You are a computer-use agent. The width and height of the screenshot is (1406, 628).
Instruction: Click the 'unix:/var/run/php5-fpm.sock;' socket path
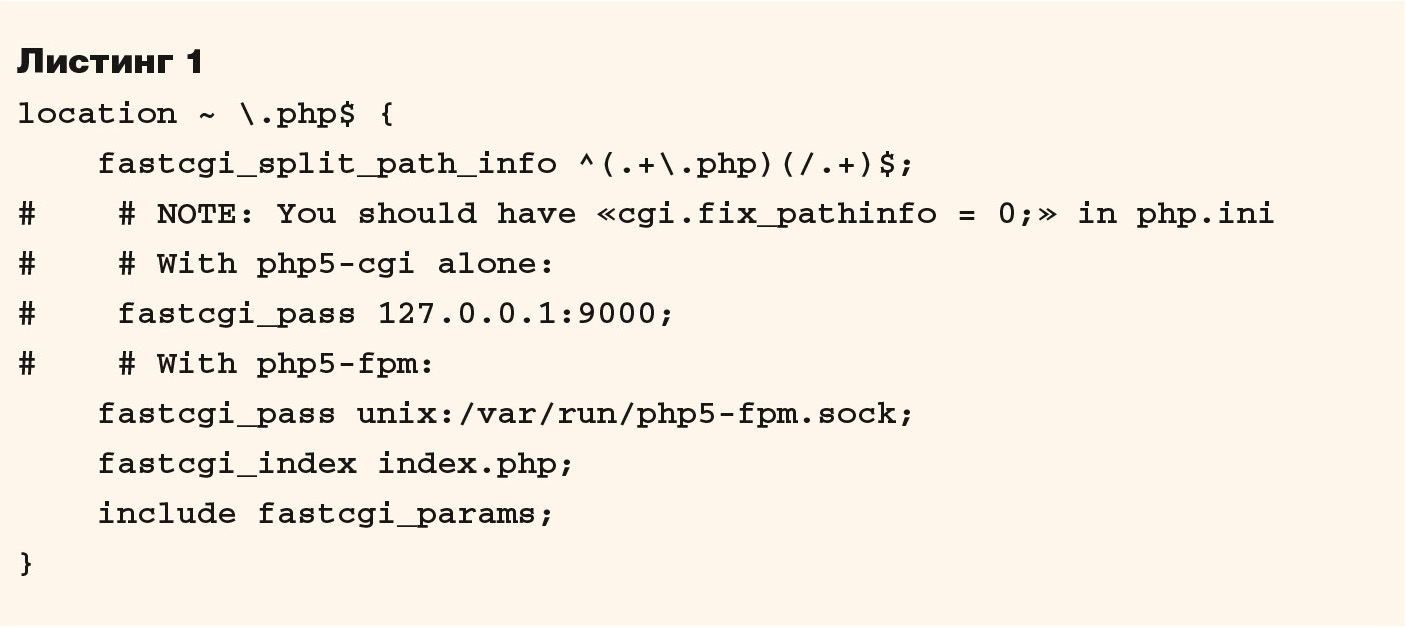coord(636,414)
